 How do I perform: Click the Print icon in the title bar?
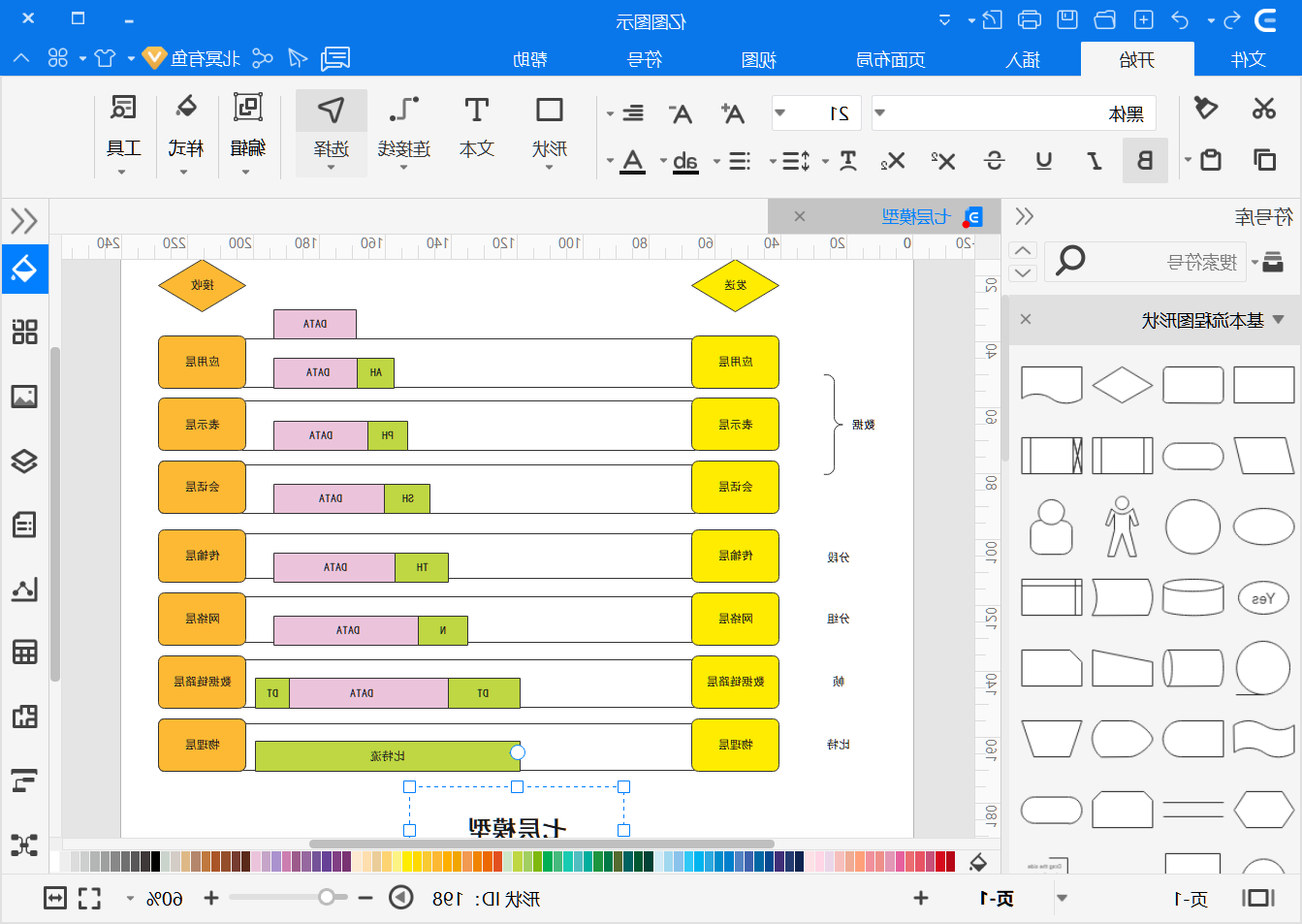click(1030, 19)
